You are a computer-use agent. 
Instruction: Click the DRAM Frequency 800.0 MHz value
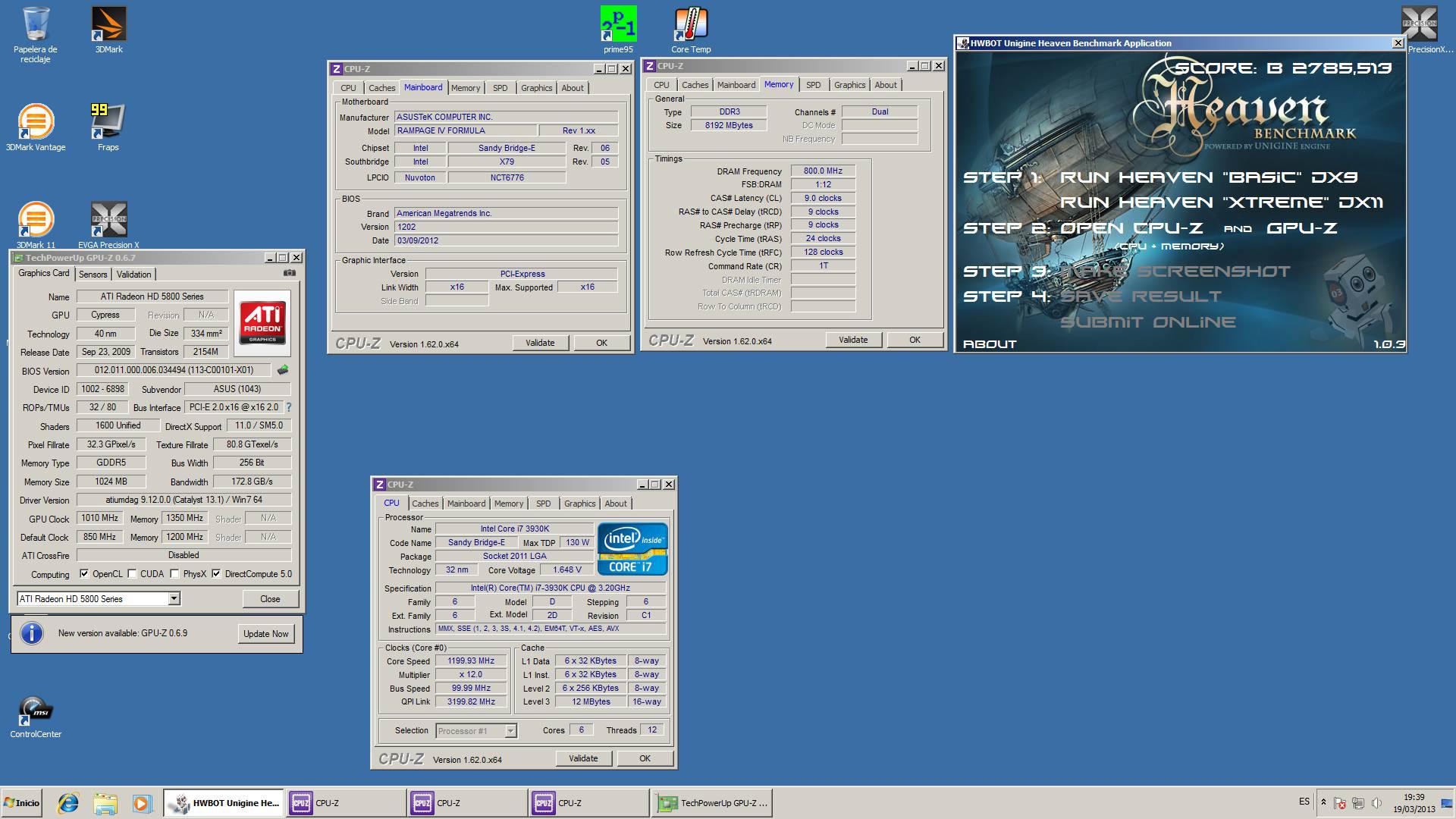click(x=823, y=171)
